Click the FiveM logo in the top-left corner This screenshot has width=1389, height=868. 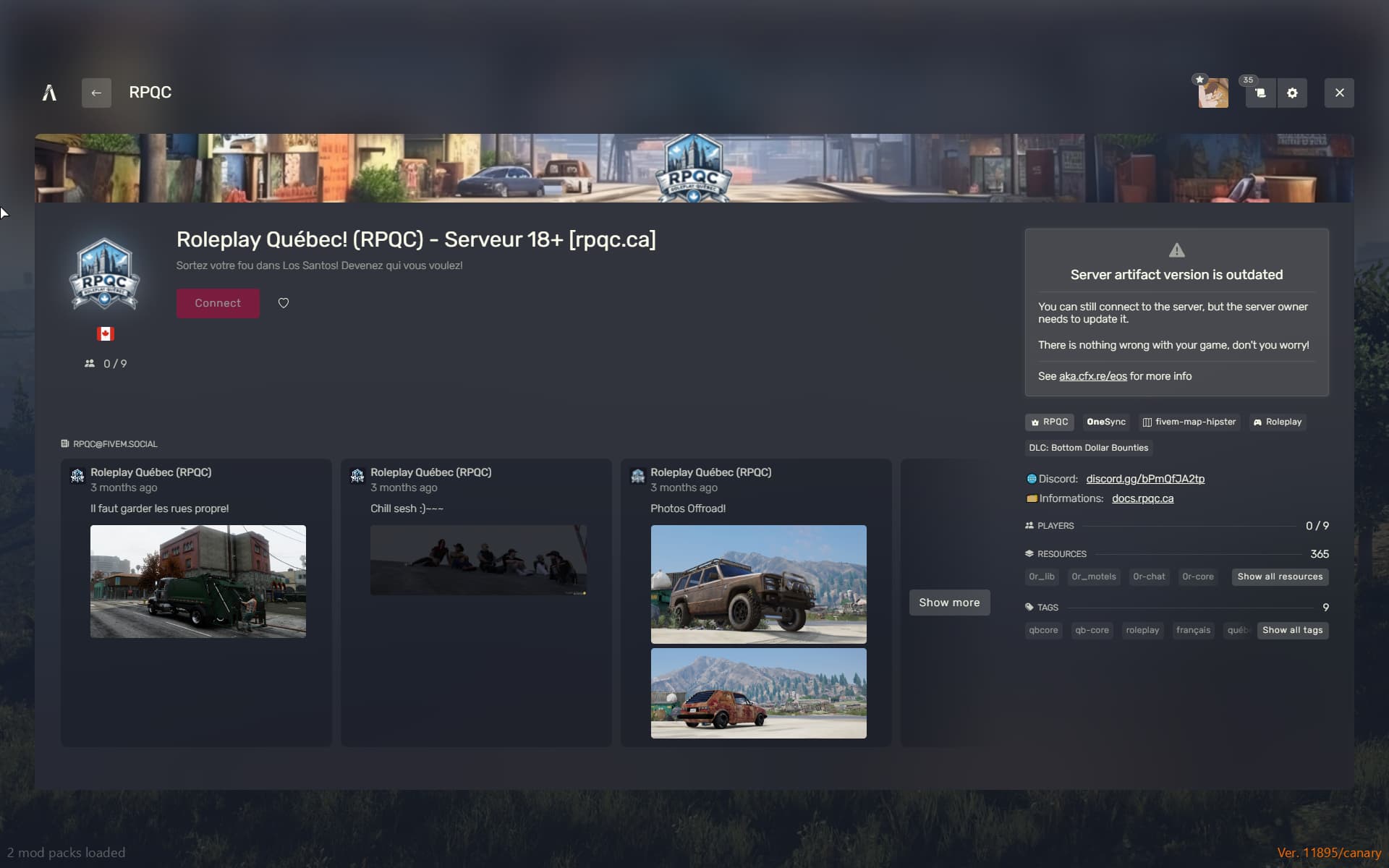[x=49, y=93]
